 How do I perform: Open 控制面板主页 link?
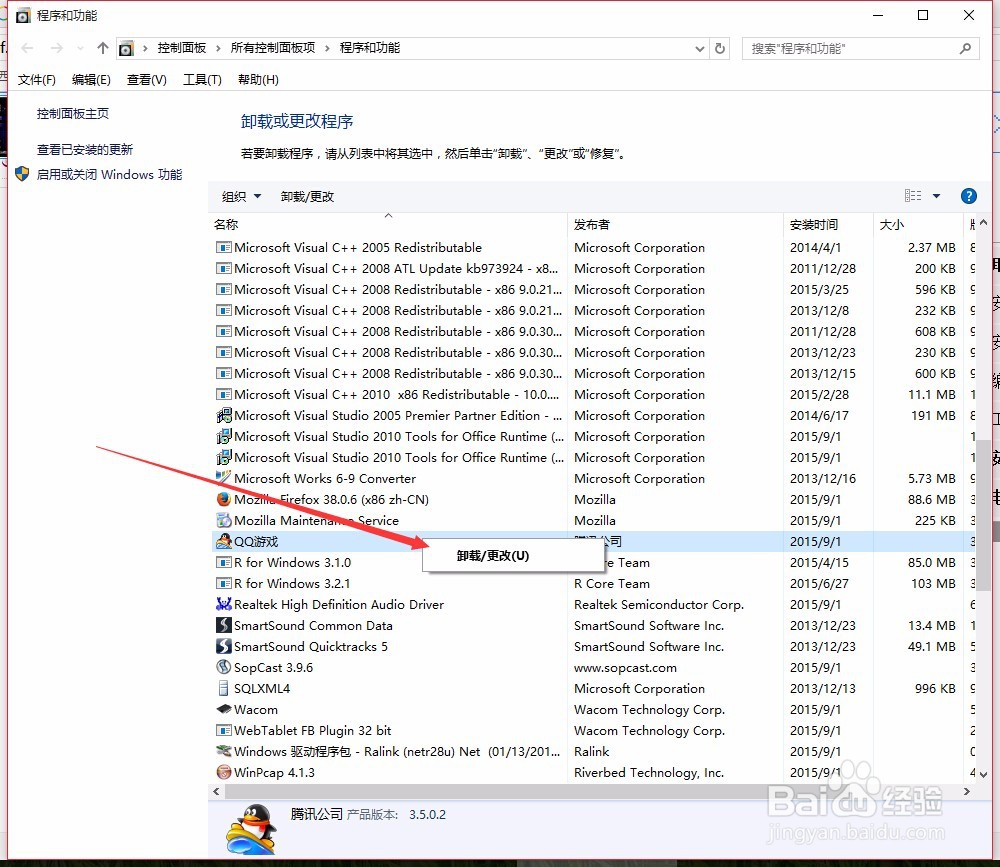[x=73, y=114]
